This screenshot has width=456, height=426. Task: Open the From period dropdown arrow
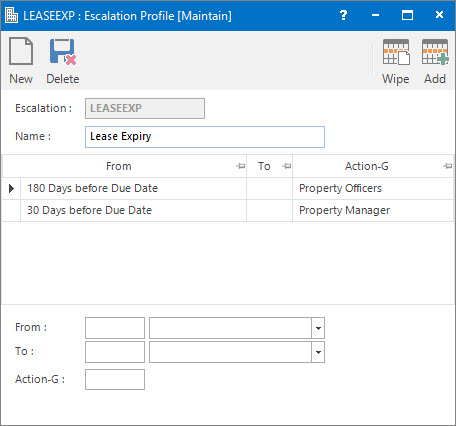[x=318, y=328]
